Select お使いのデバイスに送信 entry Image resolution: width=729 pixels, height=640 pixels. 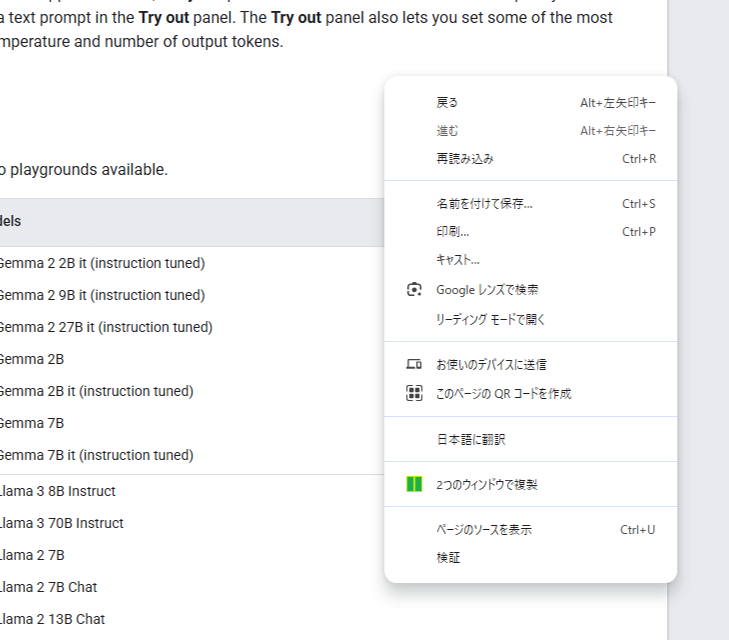[530, 364]
